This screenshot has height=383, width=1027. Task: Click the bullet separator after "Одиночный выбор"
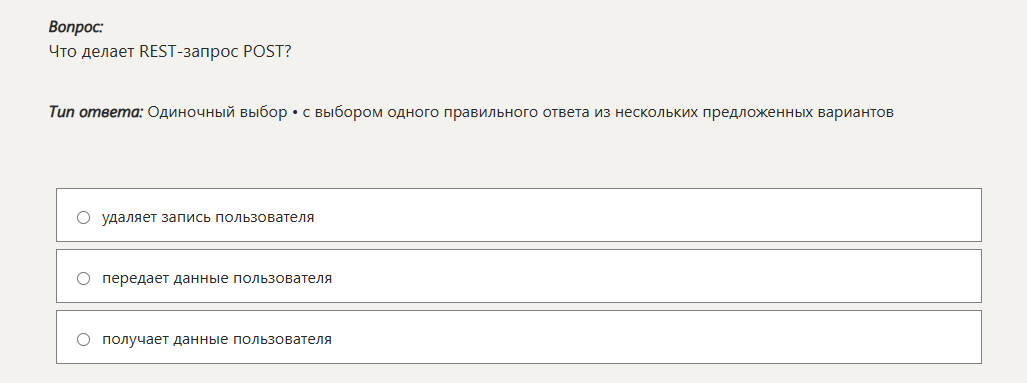(295, 113)
